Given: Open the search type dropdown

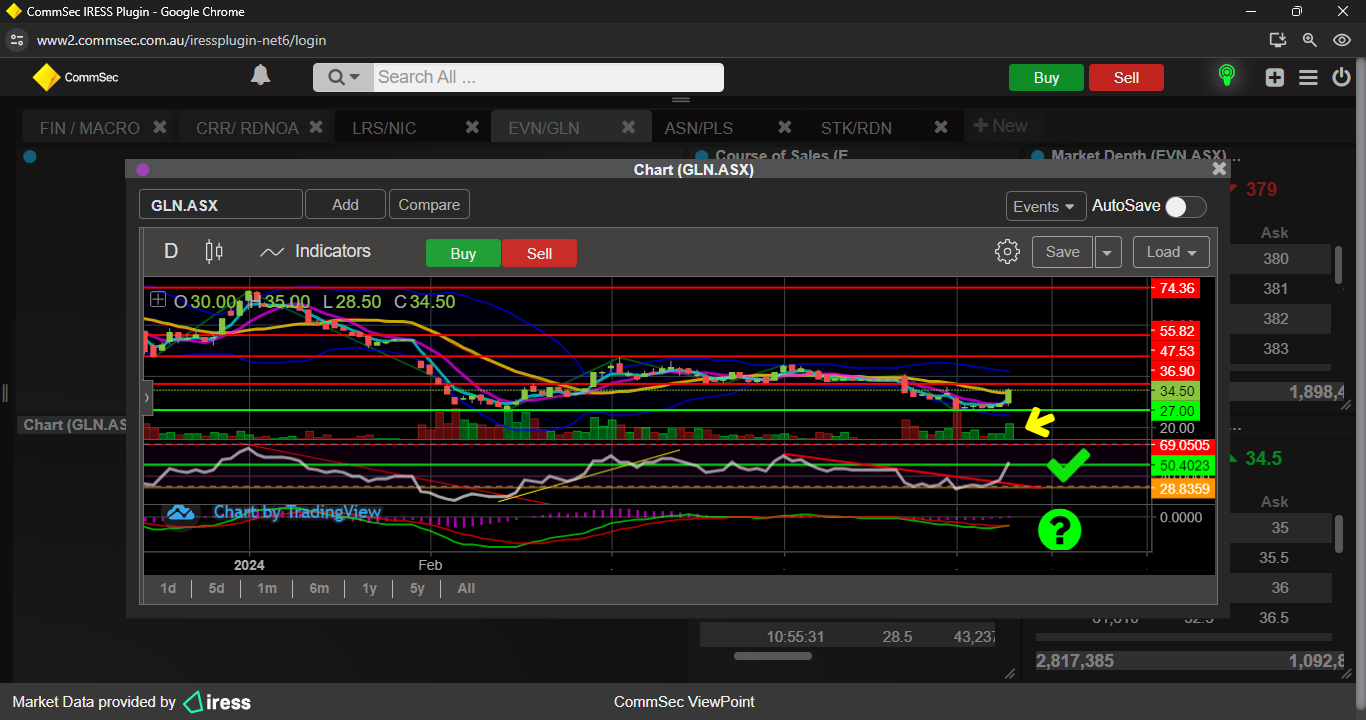Looking at the screenshot, I should click(x=343, y=77).
